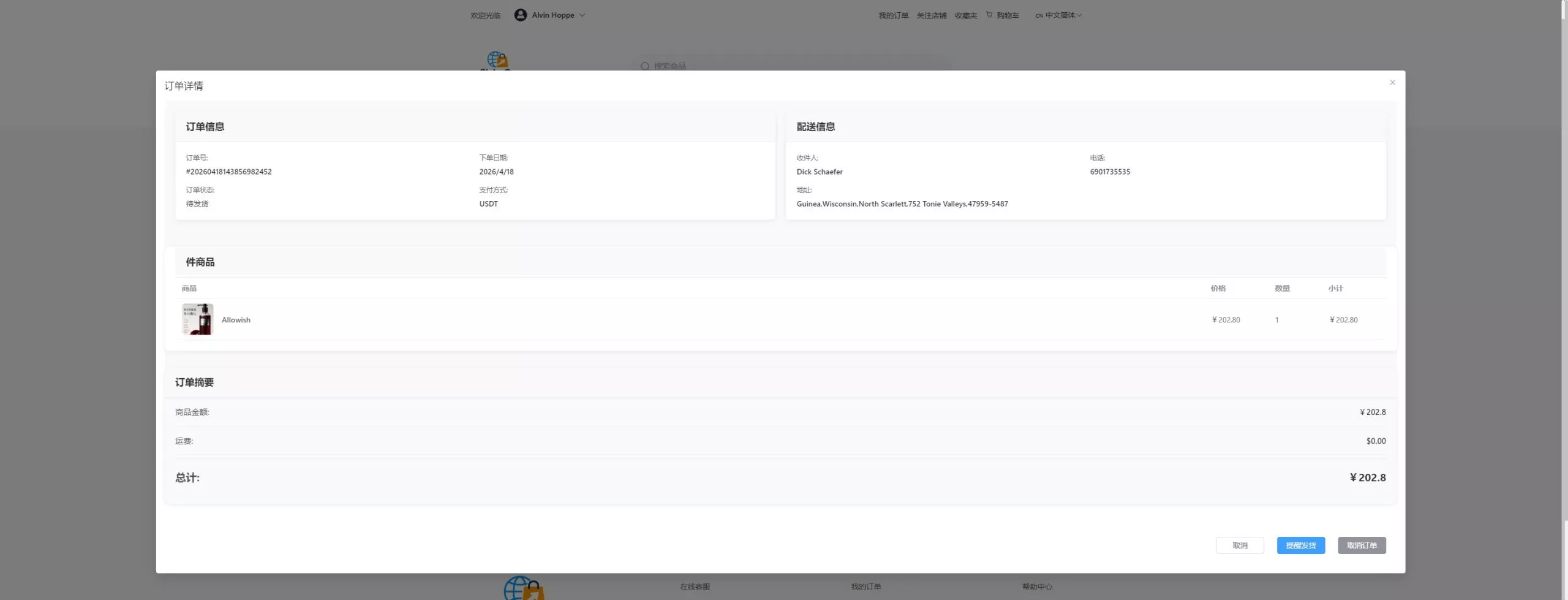Open 收藏夹 favorites link
The width and height of the screenshot is (1568, 600).
tap(965, 16)
